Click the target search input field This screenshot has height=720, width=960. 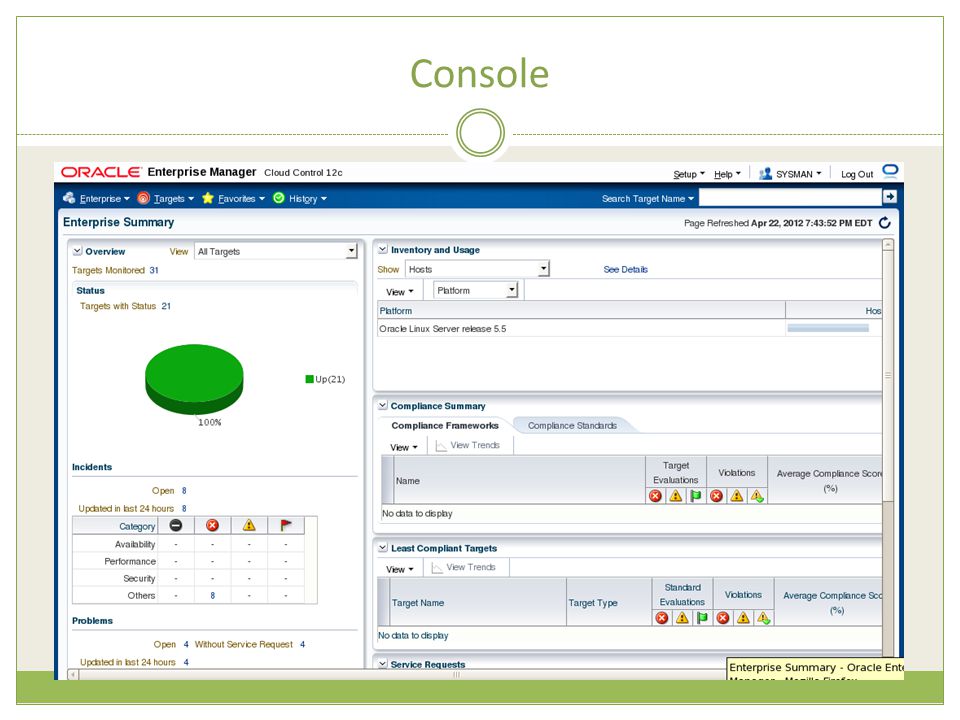790,197
